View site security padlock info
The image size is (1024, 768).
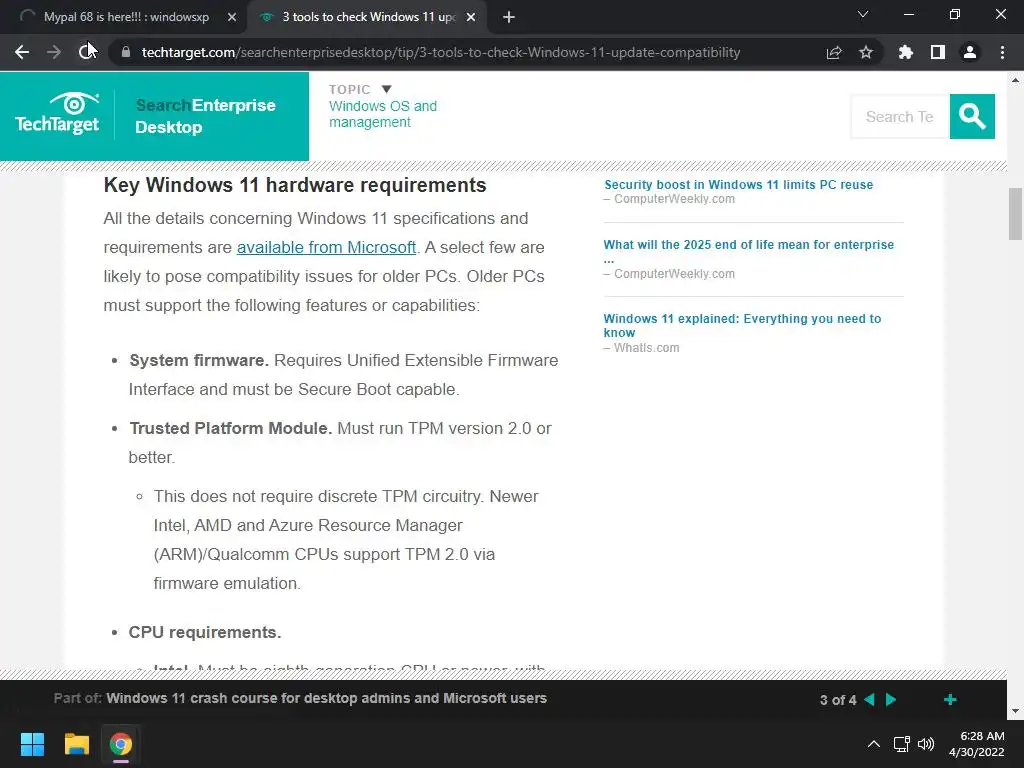126,52
